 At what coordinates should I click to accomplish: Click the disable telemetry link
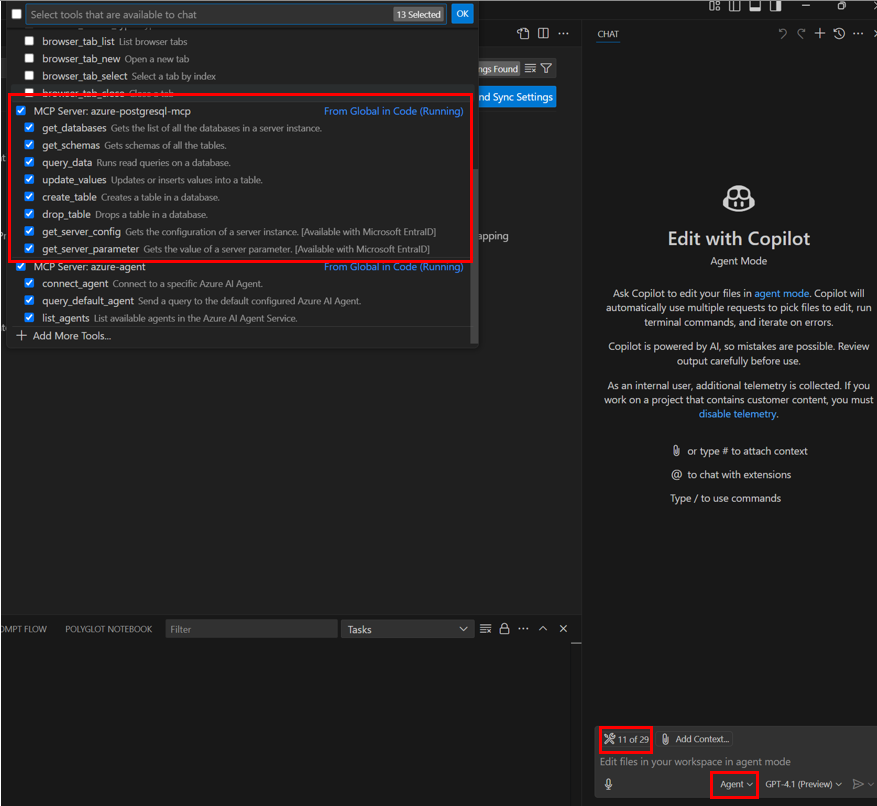[x=738, y=413]
